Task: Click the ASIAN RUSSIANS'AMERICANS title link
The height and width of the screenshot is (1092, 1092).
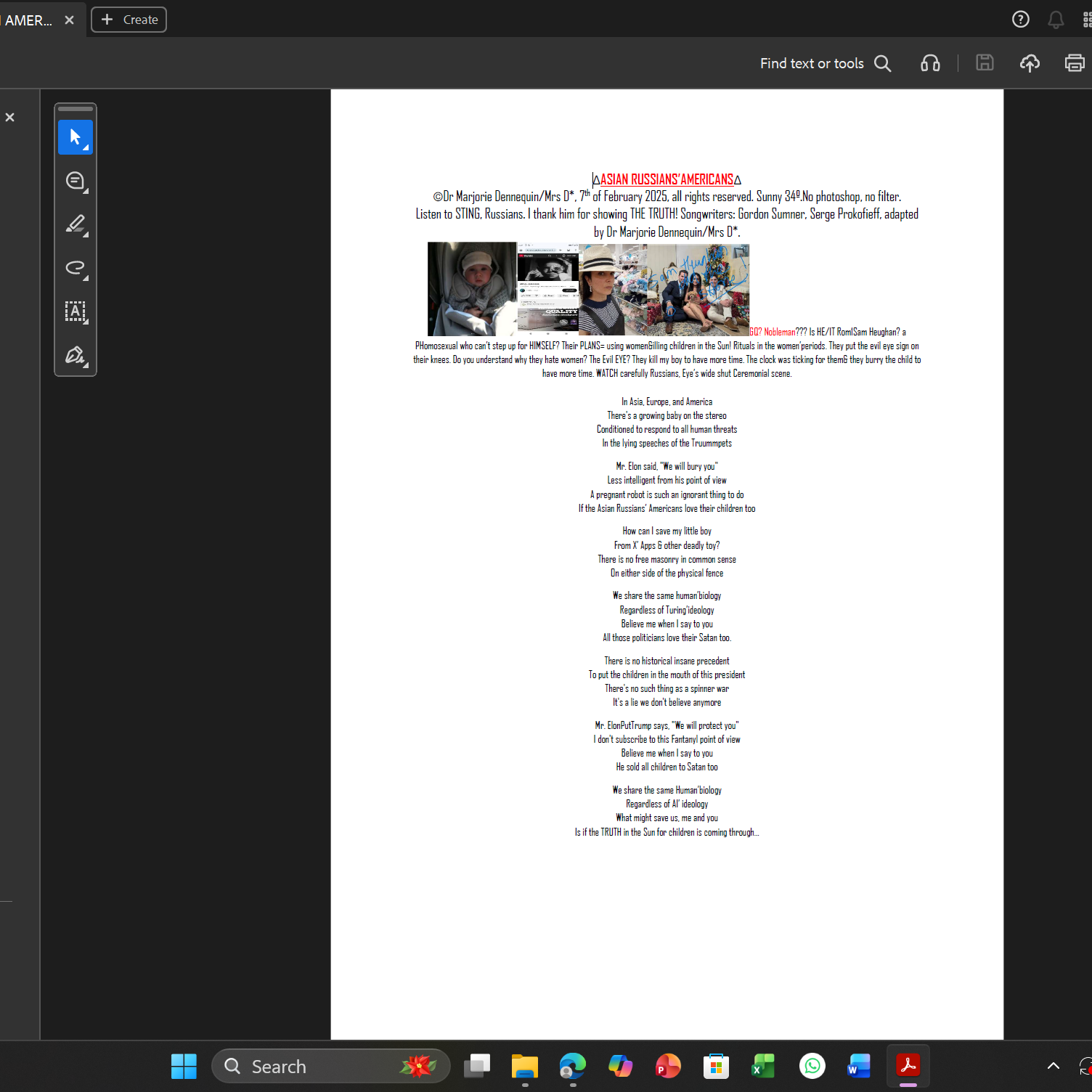Action: (x=667, y=179)
